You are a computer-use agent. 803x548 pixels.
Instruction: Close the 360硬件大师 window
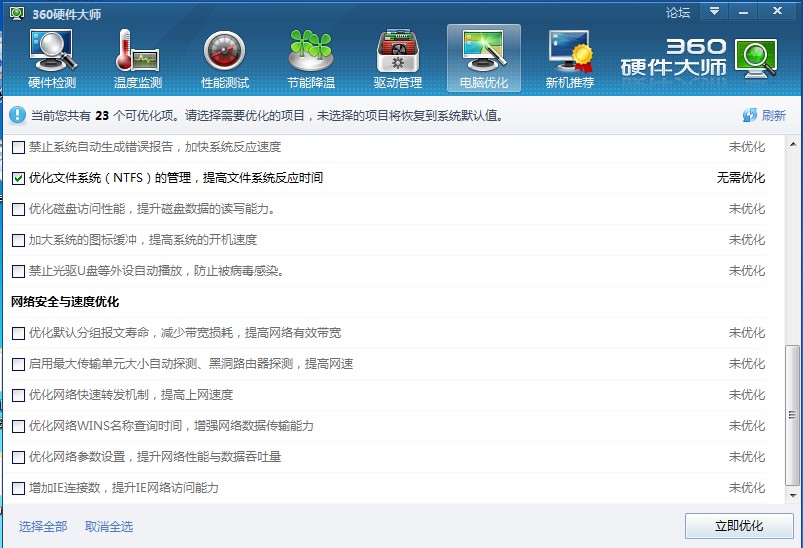pyautogui.click(x=777, y=11)
